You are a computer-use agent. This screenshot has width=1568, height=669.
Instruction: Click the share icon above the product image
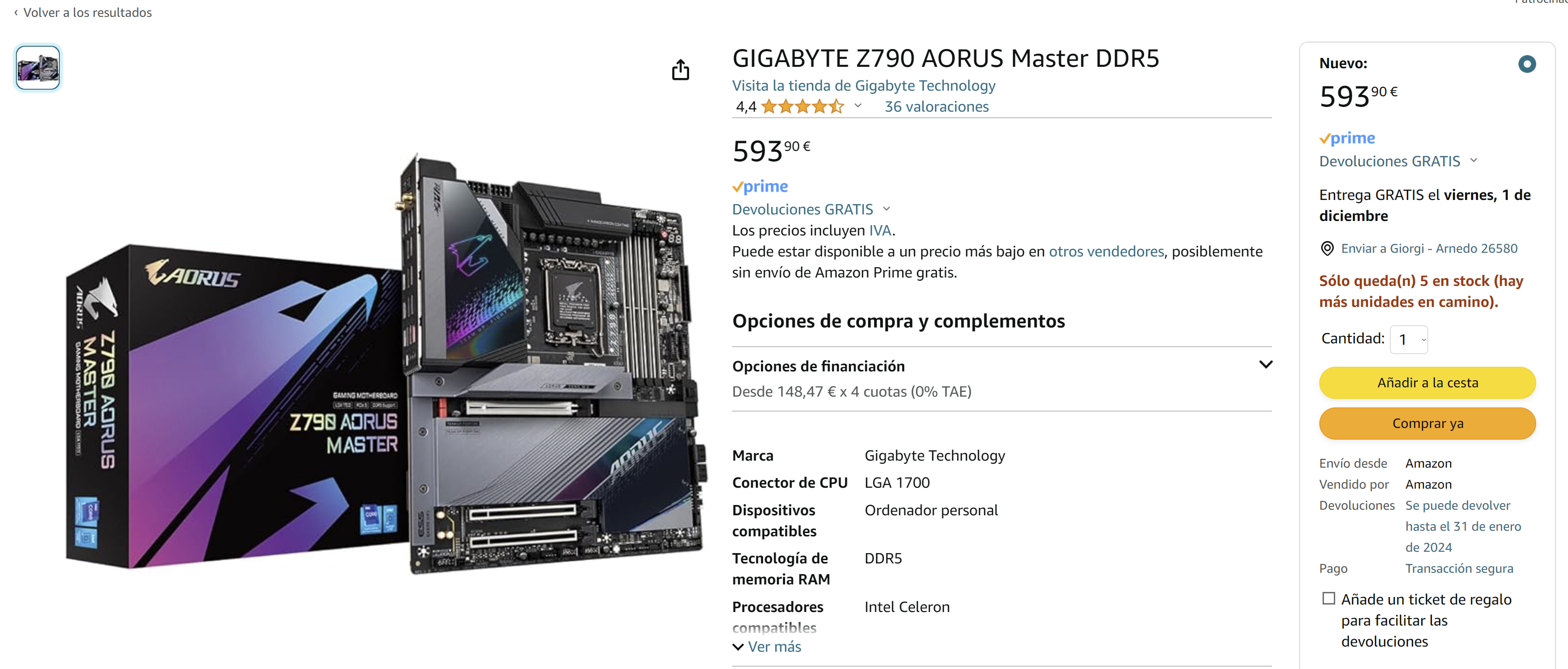680,70
